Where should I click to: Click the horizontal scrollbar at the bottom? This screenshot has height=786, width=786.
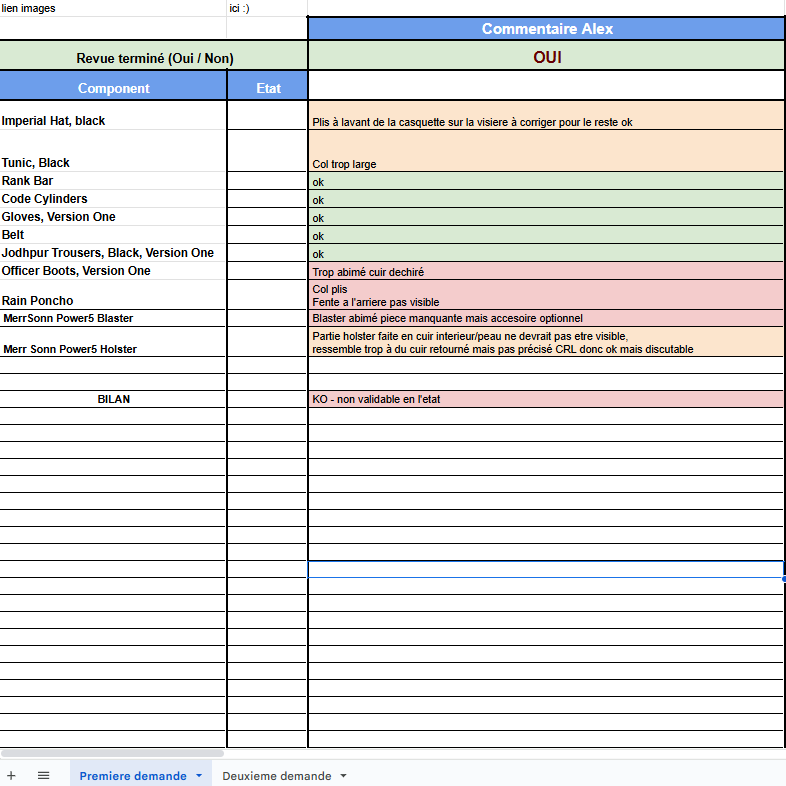(x=112, y=753)
